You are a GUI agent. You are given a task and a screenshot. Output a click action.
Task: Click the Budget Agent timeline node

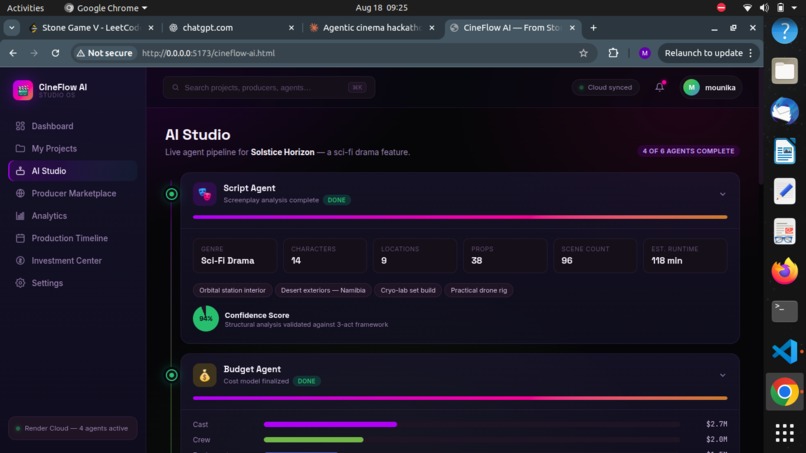click(172, 375)
